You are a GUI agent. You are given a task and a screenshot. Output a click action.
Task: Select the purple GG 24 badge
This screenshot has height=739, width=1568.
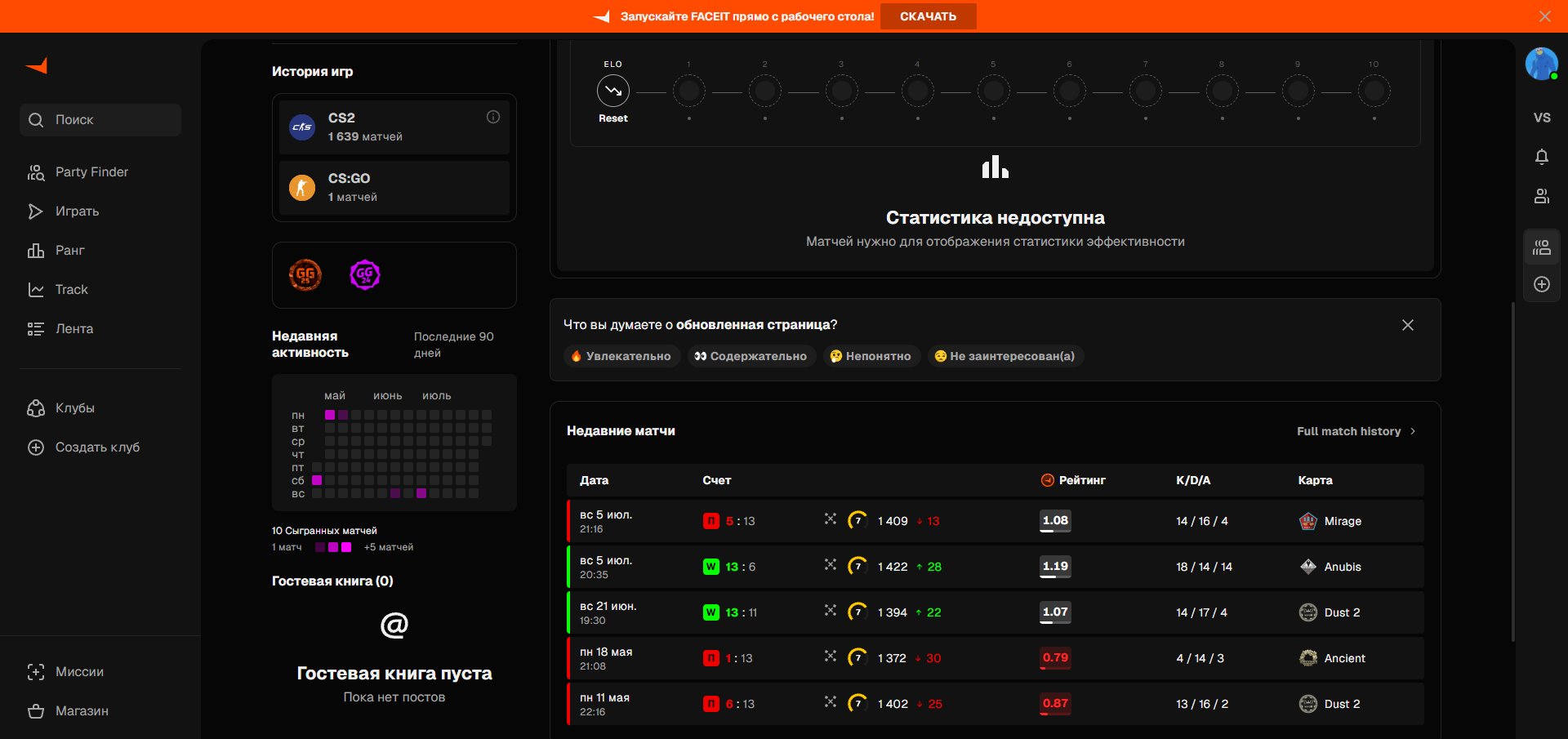pyautogui.click(x=365, y=275)
